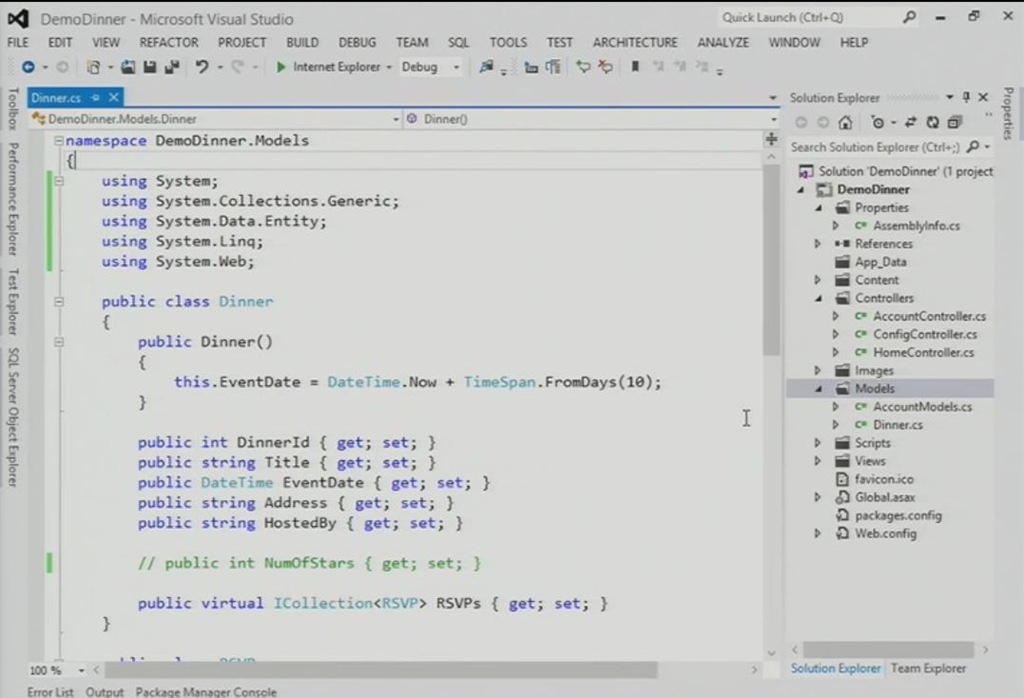This screenshot has height=698, width=1024.
Task: Open the DEBUG menu
Action: 357,42
